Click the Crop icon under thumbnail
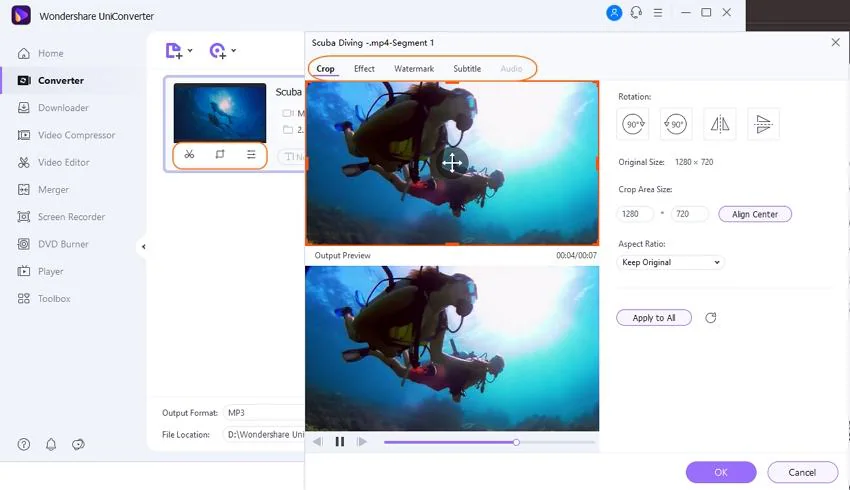Image resolution: width=850 pixels, height=490 pixels. click(220, 154)
